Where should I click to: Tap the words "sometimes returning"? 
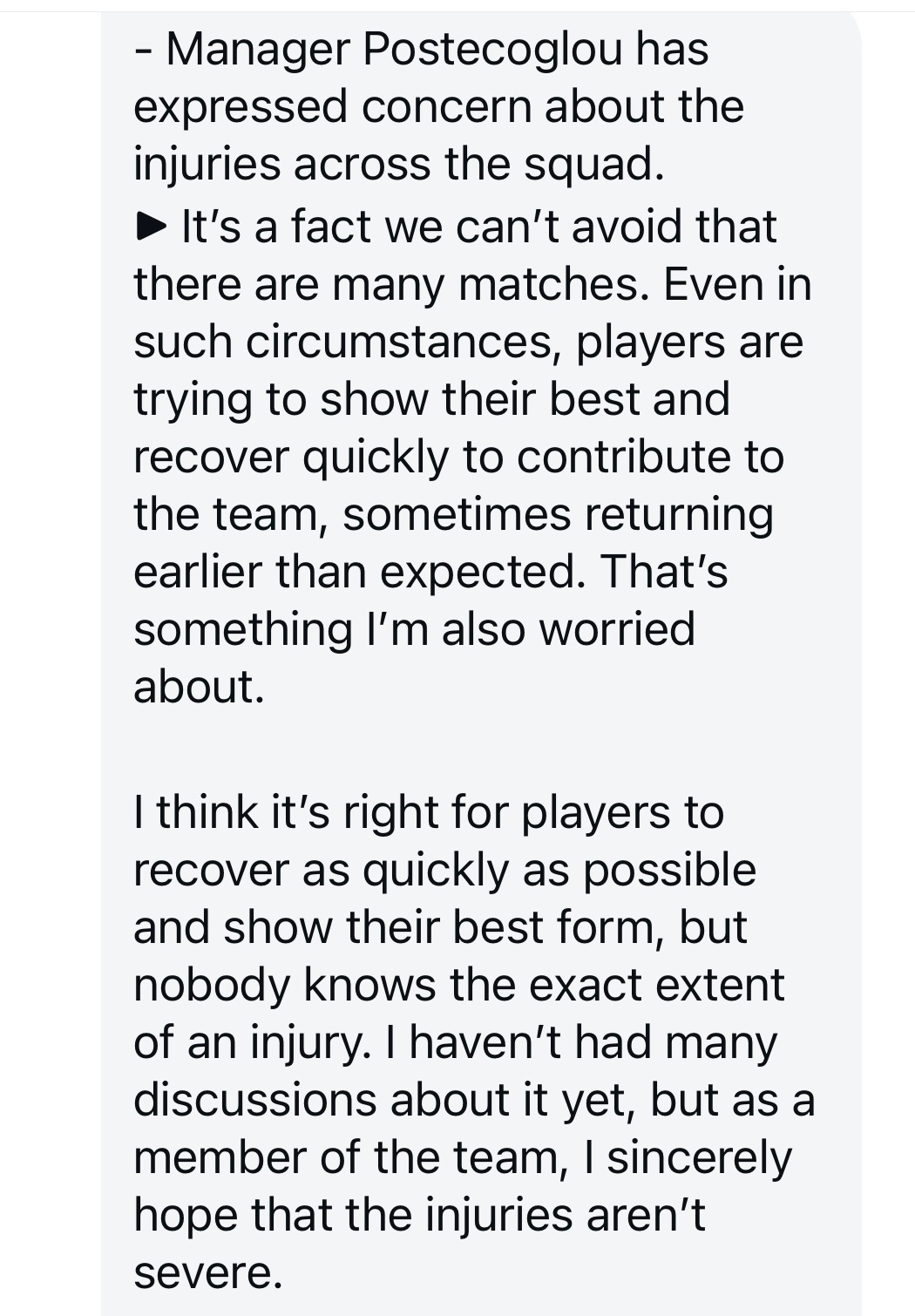coord(558,514)
